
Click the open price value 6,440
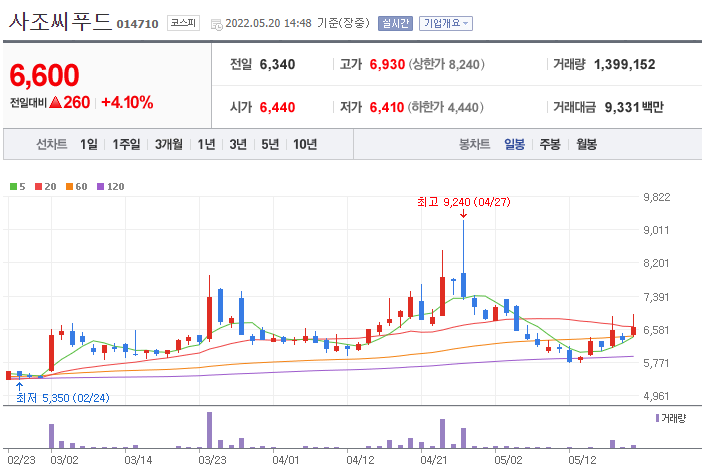277,107
